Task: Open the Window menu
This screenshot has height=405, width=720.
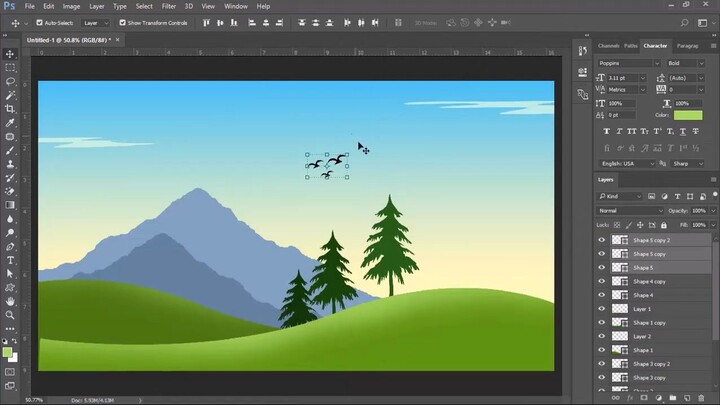Action: click(x=236, y=6)
